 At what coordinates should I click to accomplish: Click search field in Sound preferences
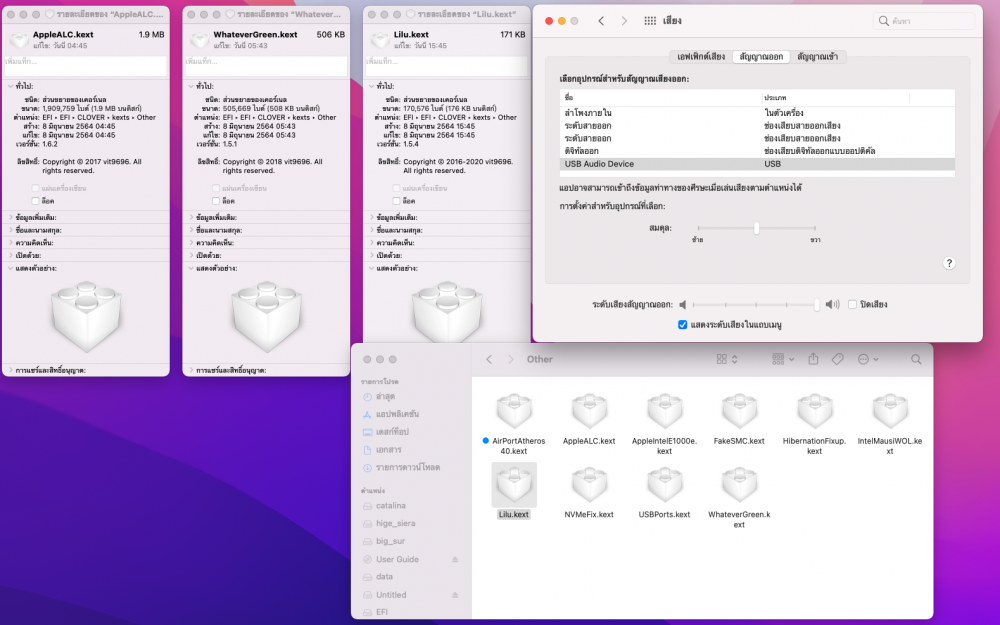click(923, 21)
